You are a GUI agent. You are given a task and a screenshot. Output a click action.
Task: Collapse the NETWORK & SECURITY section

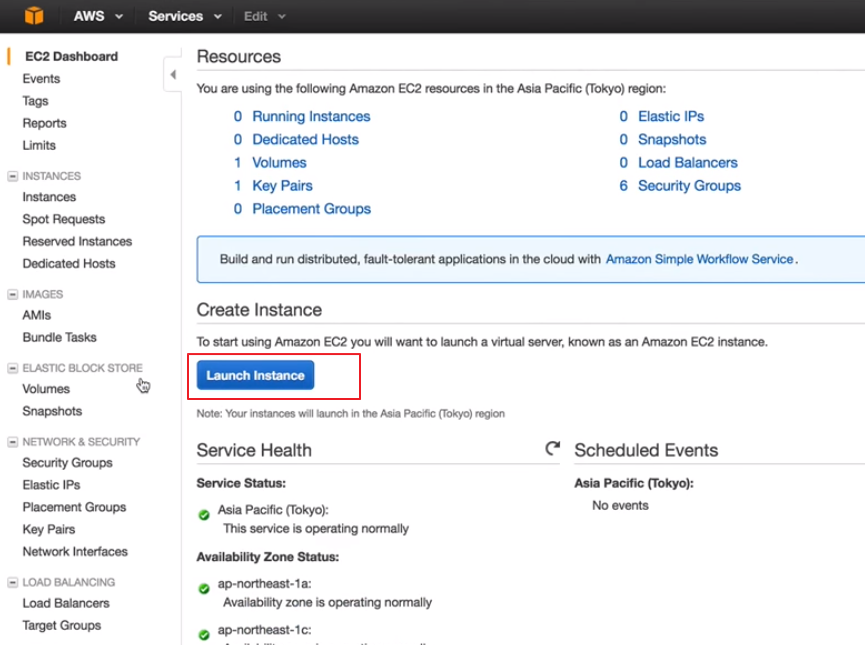(x=12, y=442)
